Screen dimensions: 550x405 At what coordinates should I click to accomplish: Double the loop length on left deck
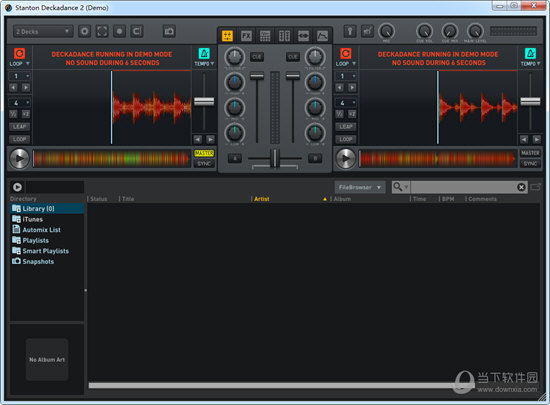pos(26,114)
